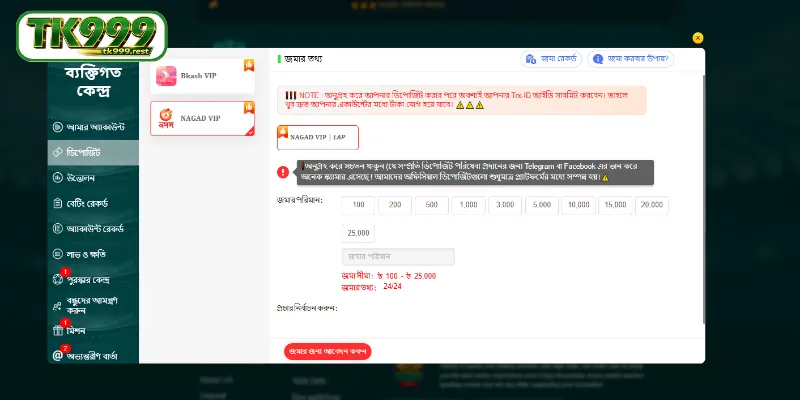Click the Deposit tag icon

coord(58,153)
